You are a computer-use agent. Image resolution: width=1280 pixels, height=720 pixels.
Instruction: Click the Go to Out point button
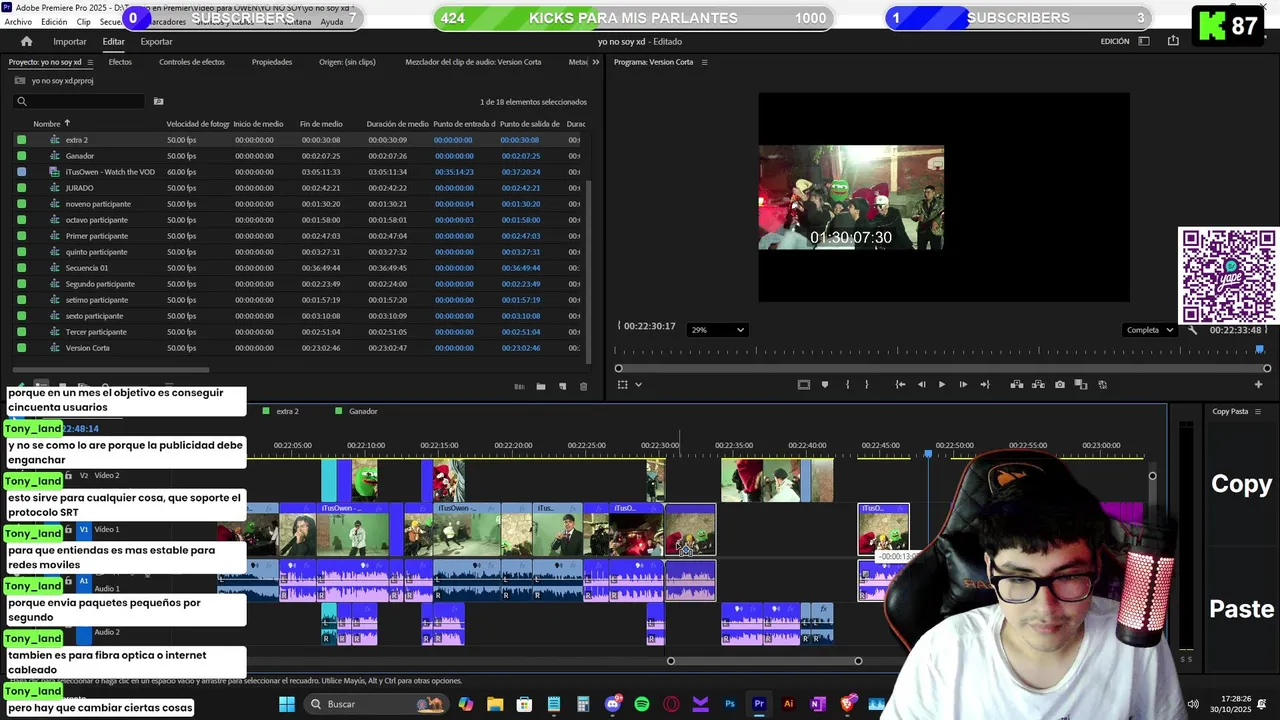point(985,385)
